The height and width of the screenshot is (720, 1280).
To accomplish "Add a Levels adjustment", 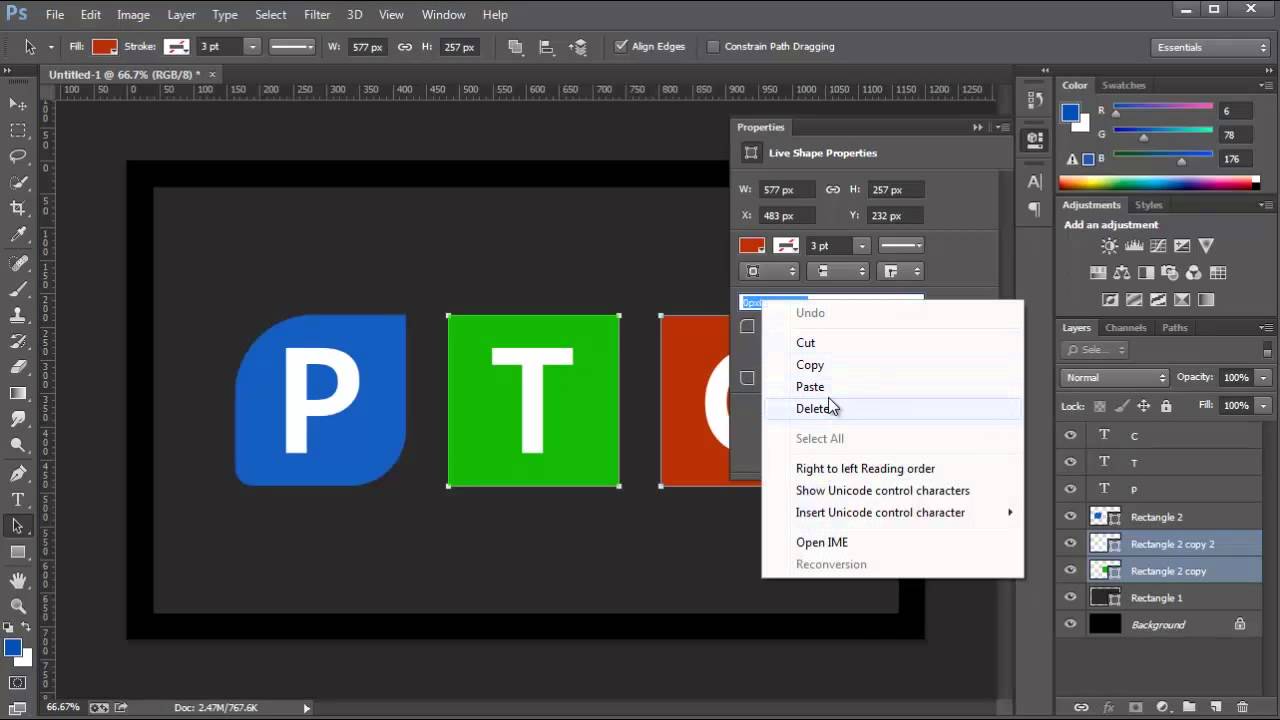I will (x=1134, y=246).
